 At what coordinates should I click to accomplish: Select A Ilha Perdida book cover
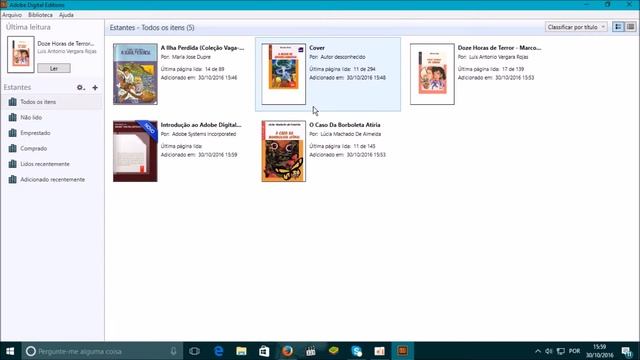click(135, 74)
